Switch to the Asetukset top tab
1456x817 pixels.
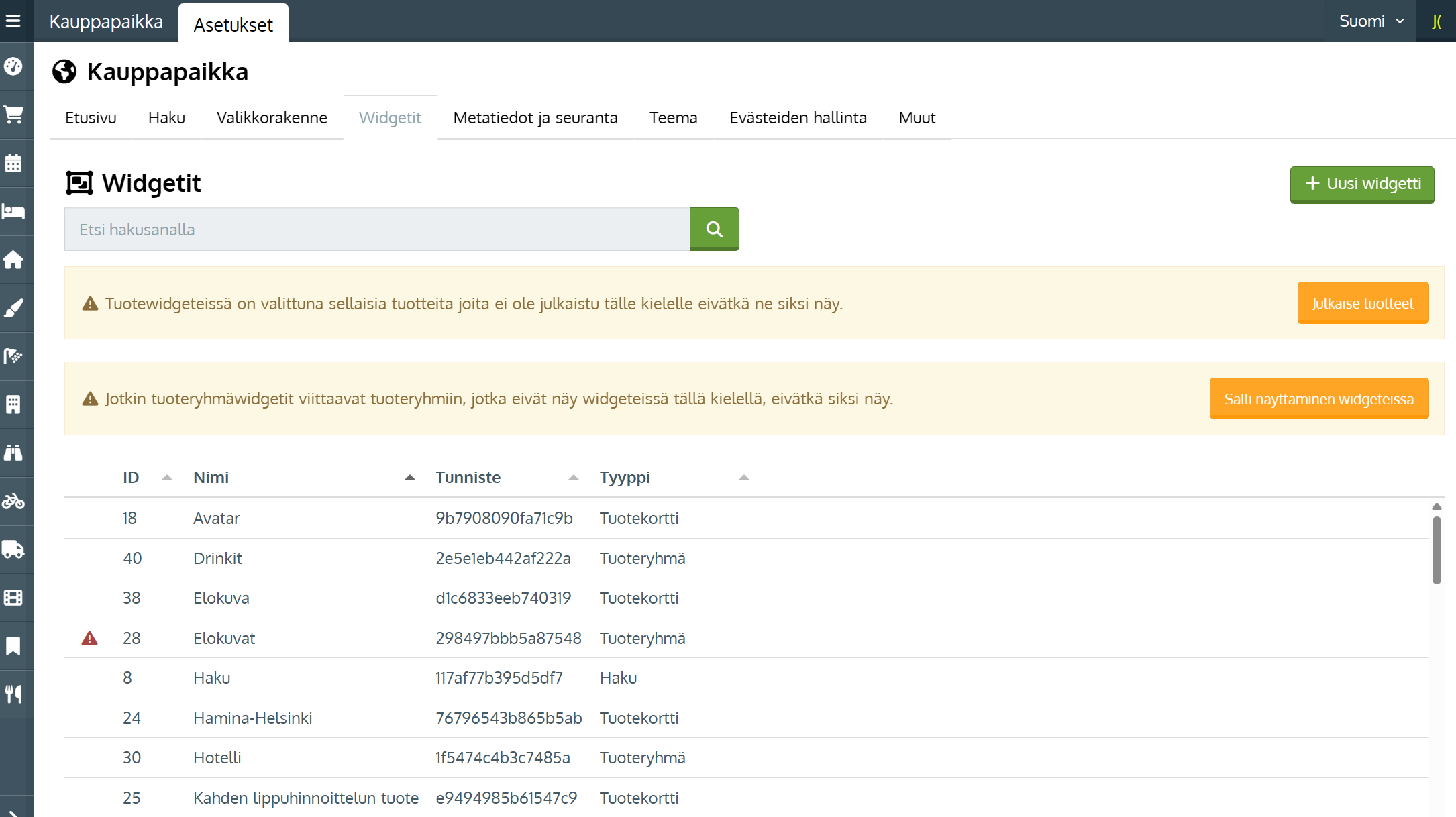point(233,24)
